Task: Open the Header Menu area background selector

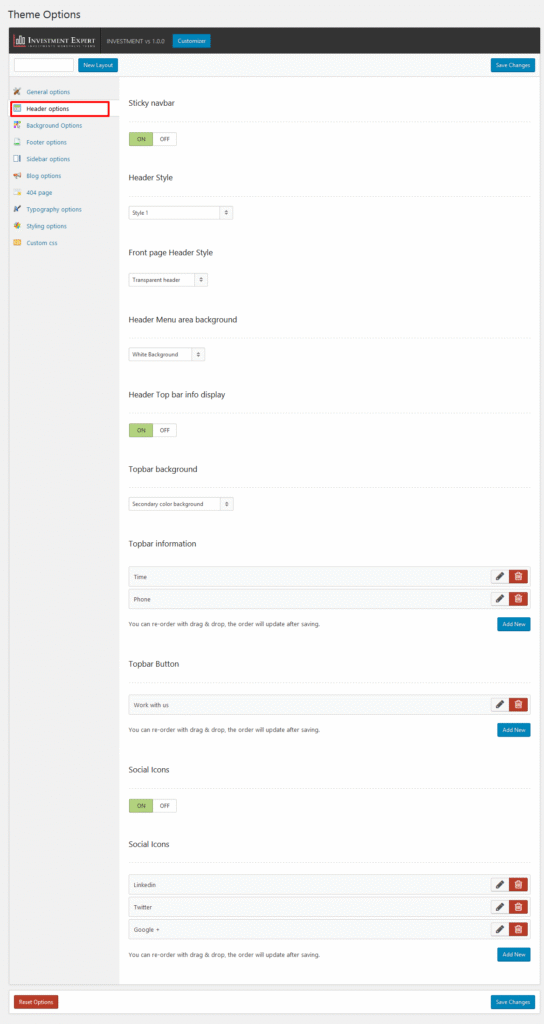Action: point(167,354)
